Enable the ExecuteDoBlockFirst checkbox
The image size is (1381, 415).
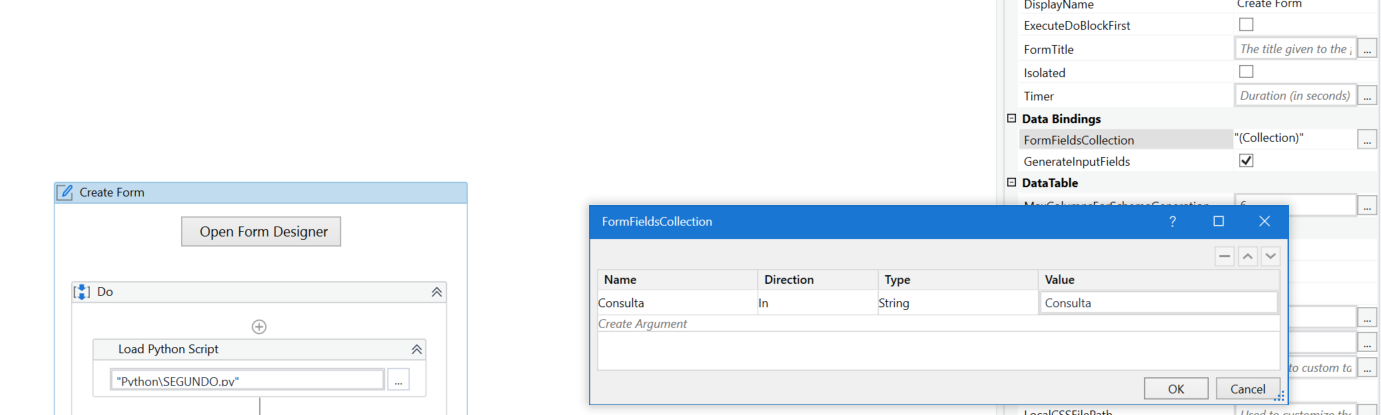[1246, 25]
